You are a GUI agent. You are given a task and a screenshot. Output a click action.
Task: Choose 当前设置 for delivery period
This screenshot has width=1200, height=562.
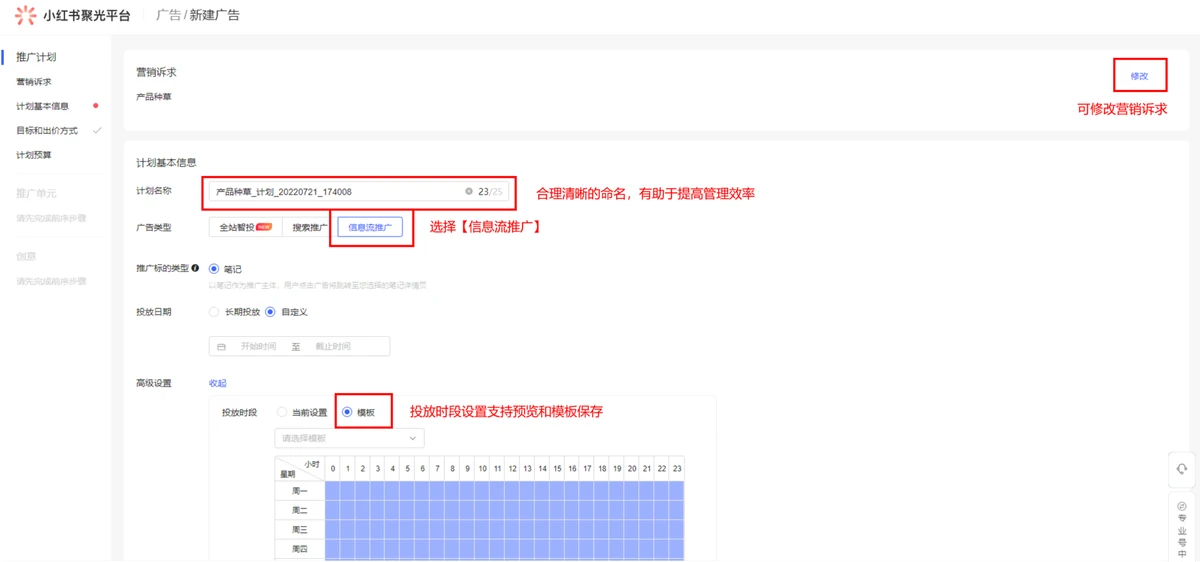click(282, 412)
